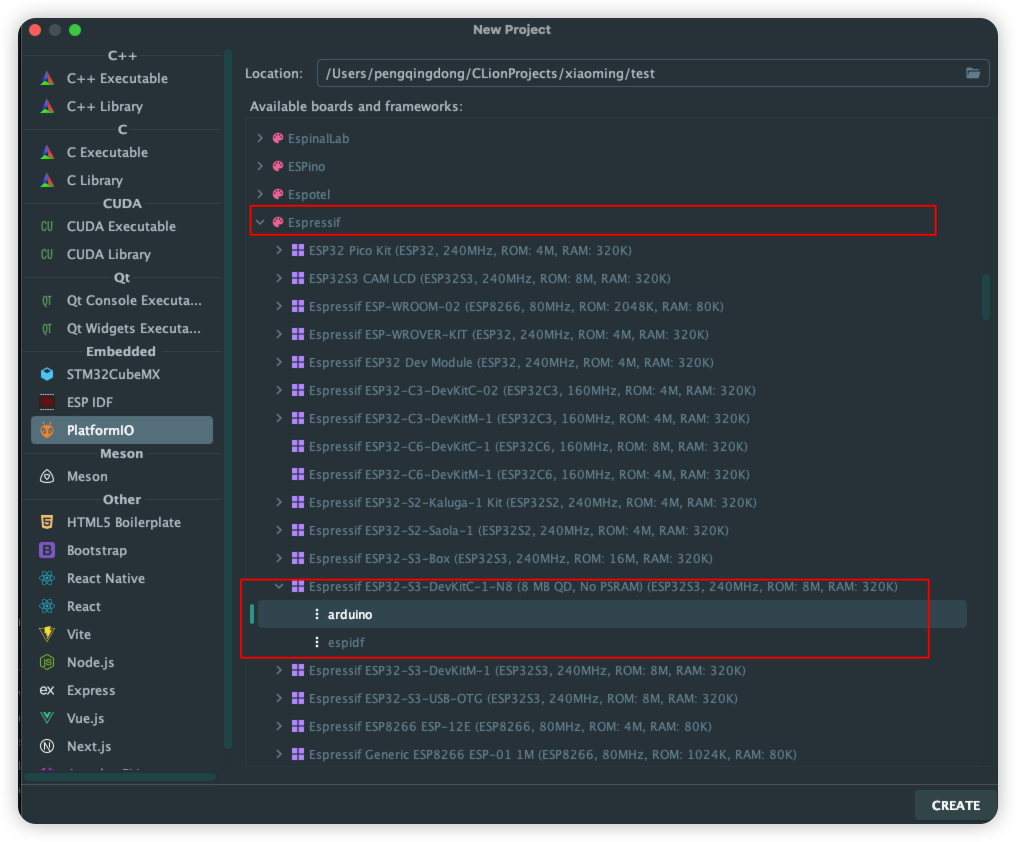Collapse the ESP32-S3-DevKitC-1-N8 board entry

(280, 586)
